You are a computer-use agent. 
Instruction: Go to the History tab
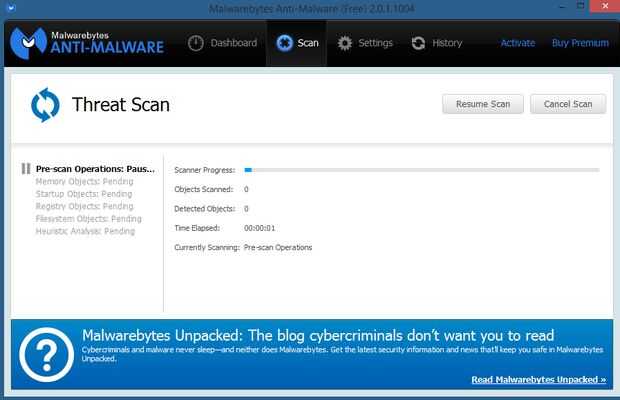pyautogui.click(x=437, y=43)
